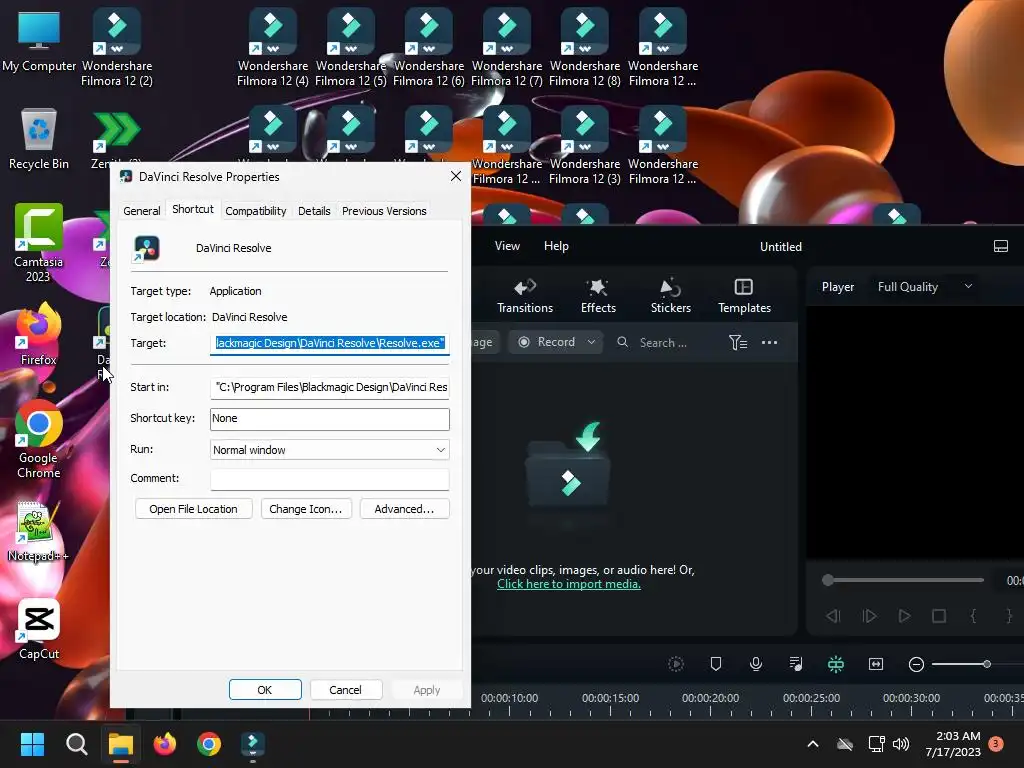1024x768 pixels.
Task: Click the play button in Filmora player
Action: [x=904, y=616]
